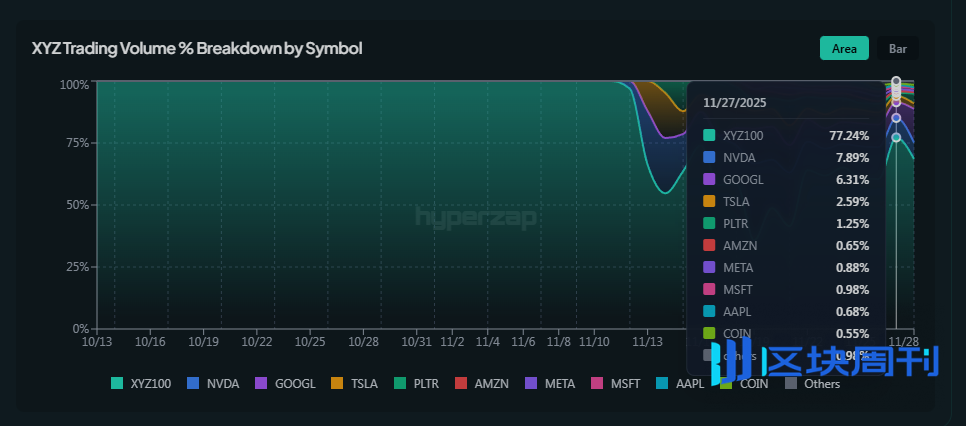Toggle NVDA series in legend
The width and height of the screenshot is (966, 426).
215,383
